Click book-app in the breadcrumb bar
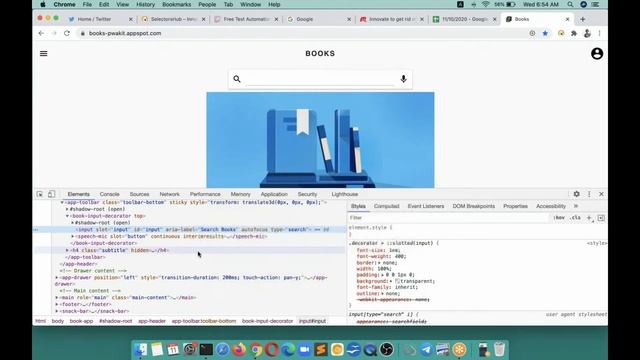Image resolution: width=640 pixels, height=360 pixels. 81,321
